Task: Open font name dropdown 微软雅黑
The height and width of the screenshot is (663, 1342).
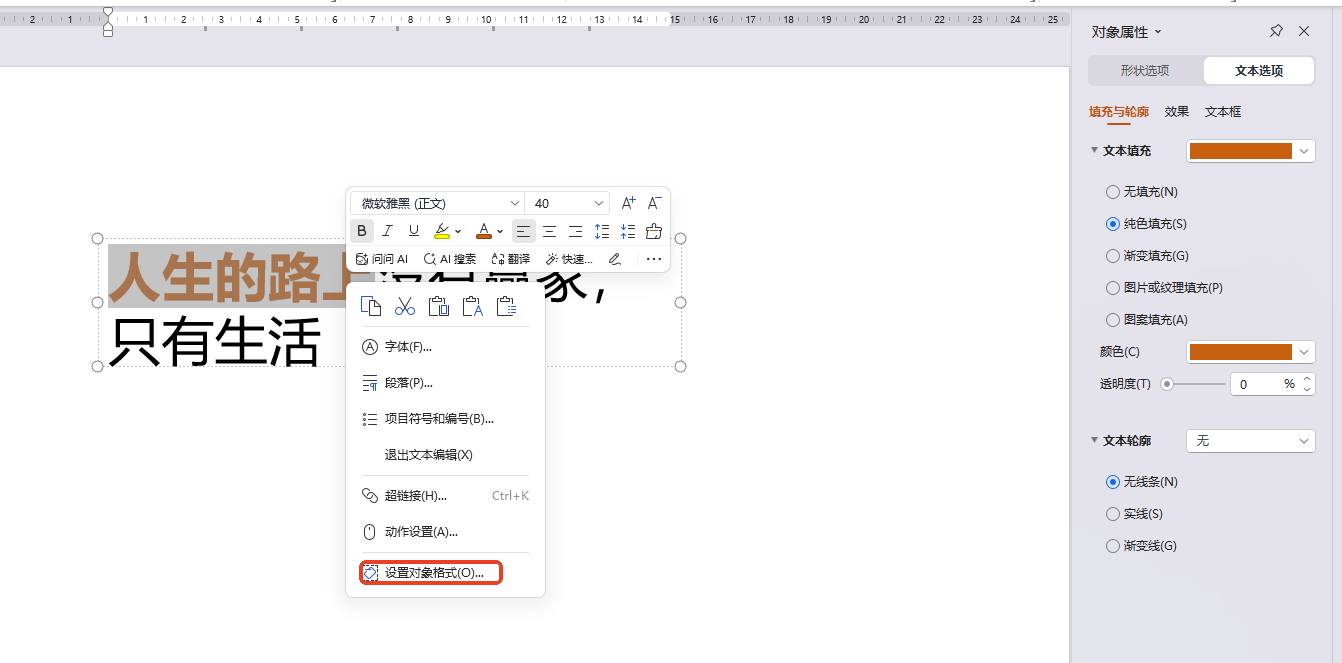Action: (437, 203)
